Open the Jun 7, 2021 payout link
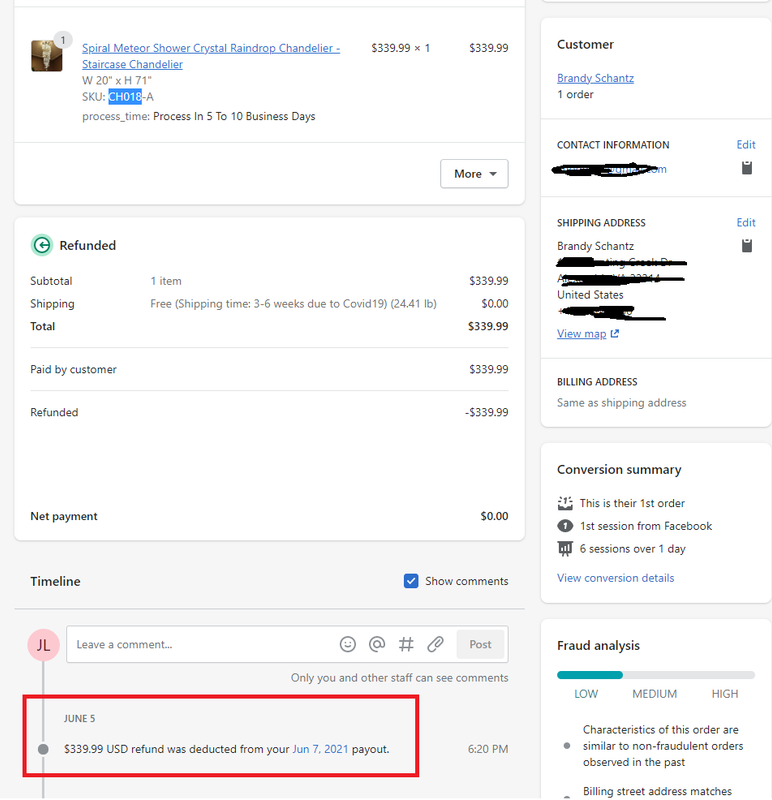Viewport: 772px width, 800px height. coord(320,749)
